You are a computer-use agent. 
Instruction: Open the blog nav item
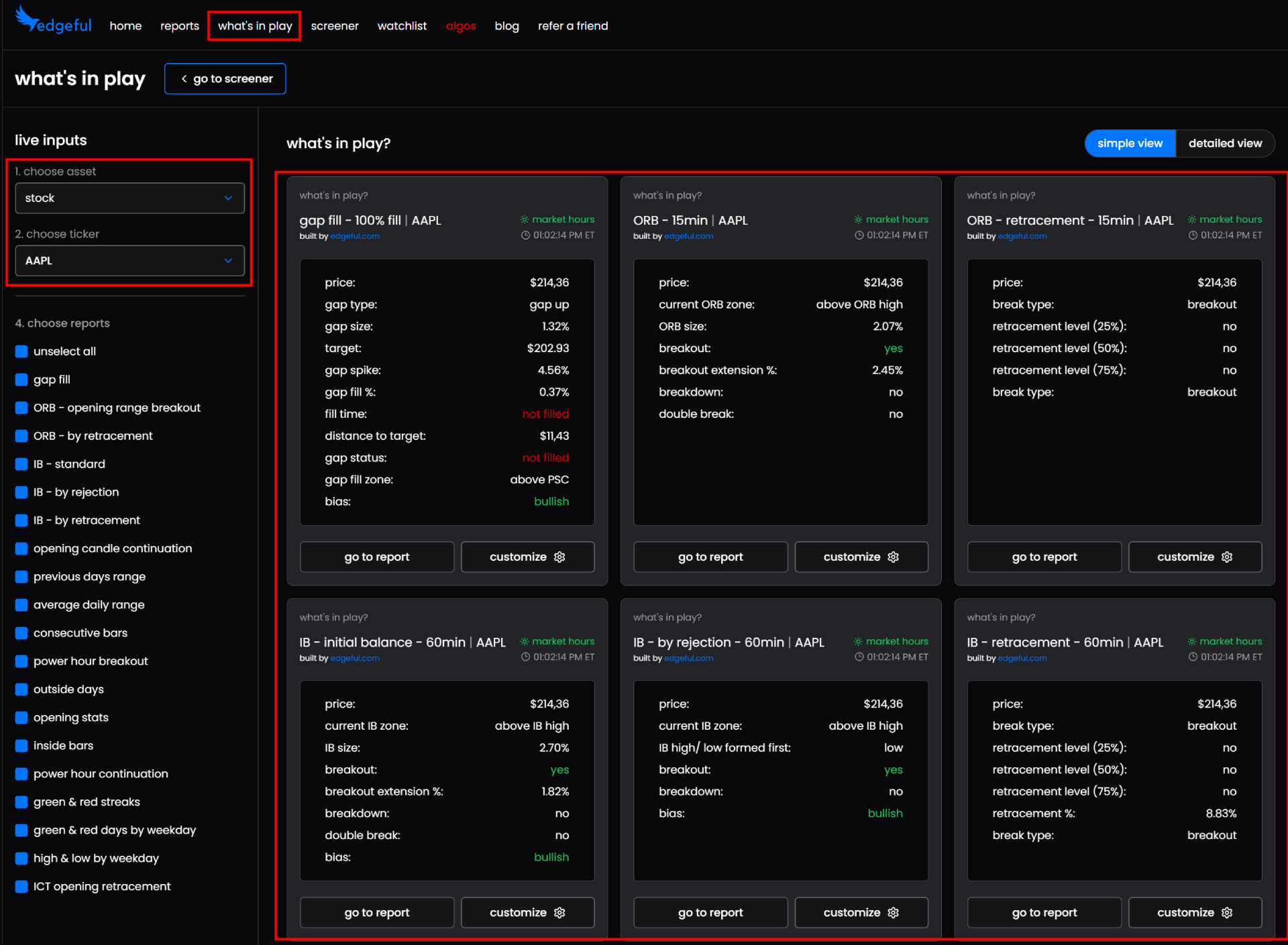coord(506,26)
